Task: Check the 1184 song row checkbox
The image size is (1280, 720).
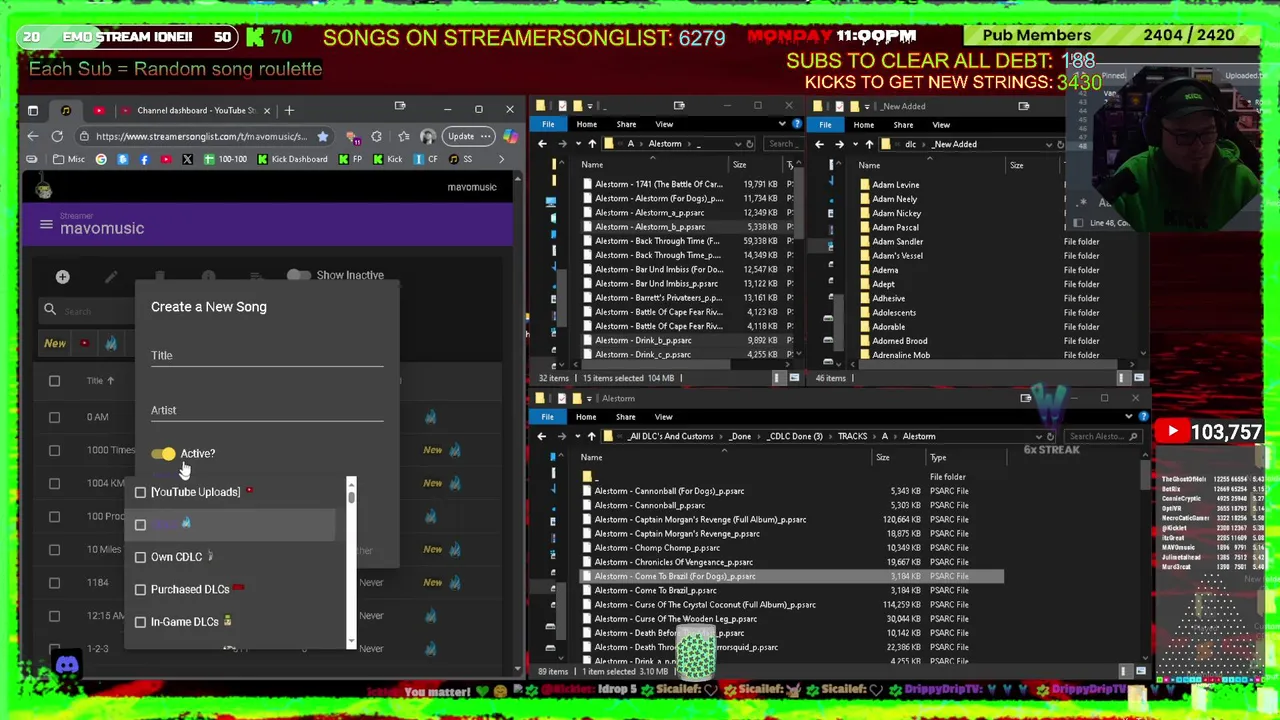Action: (x=54, y=582)
